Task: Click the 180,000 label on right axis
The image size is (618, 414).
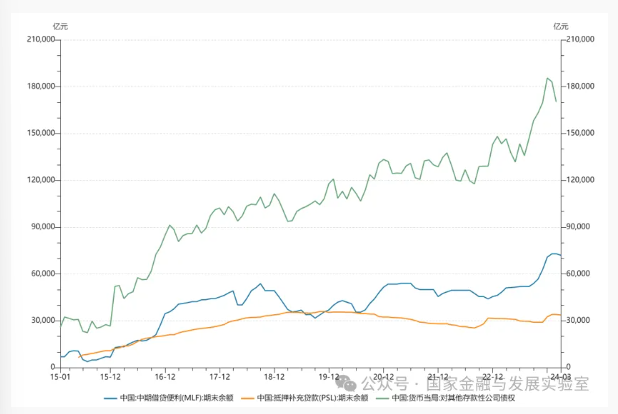Action: [580, 86]
